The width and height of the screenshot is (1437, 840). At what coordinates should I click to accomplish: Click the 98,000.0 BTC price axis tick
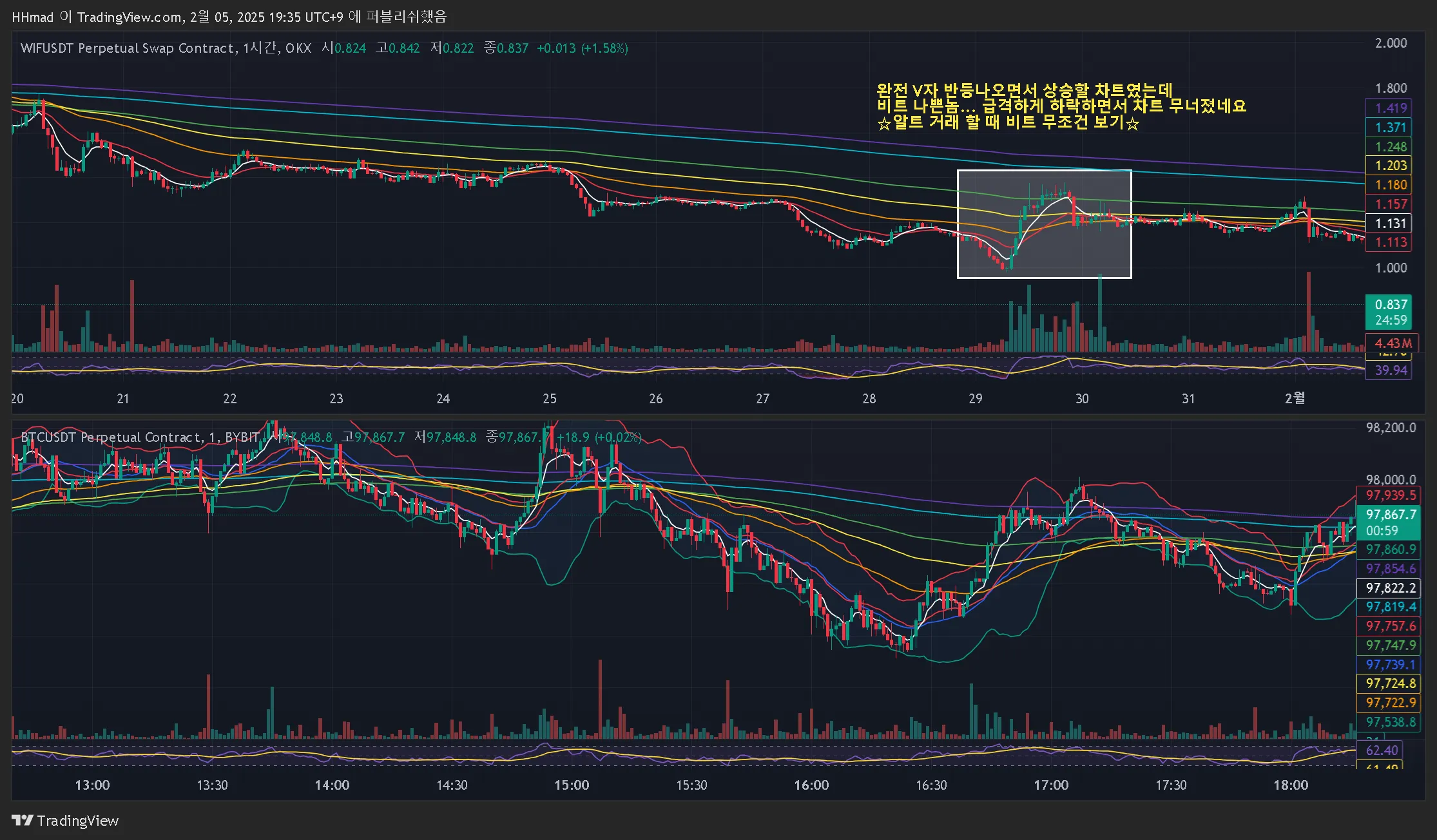1391,479
